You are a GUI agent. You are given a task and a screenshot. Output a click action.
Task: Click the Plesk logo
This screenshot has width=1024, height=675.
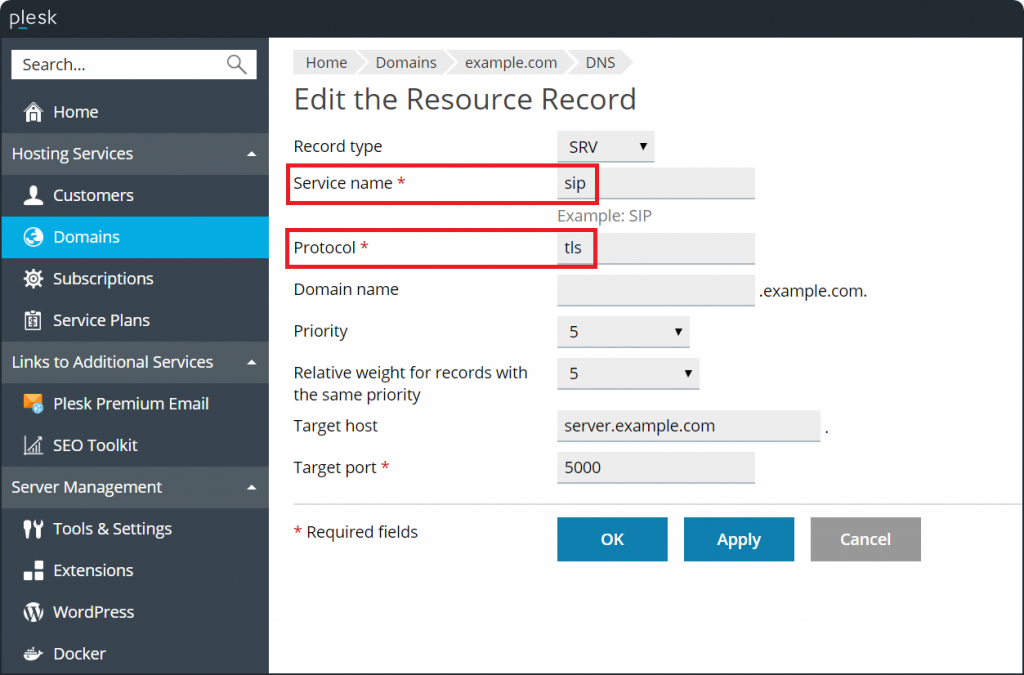coord(33,18)
